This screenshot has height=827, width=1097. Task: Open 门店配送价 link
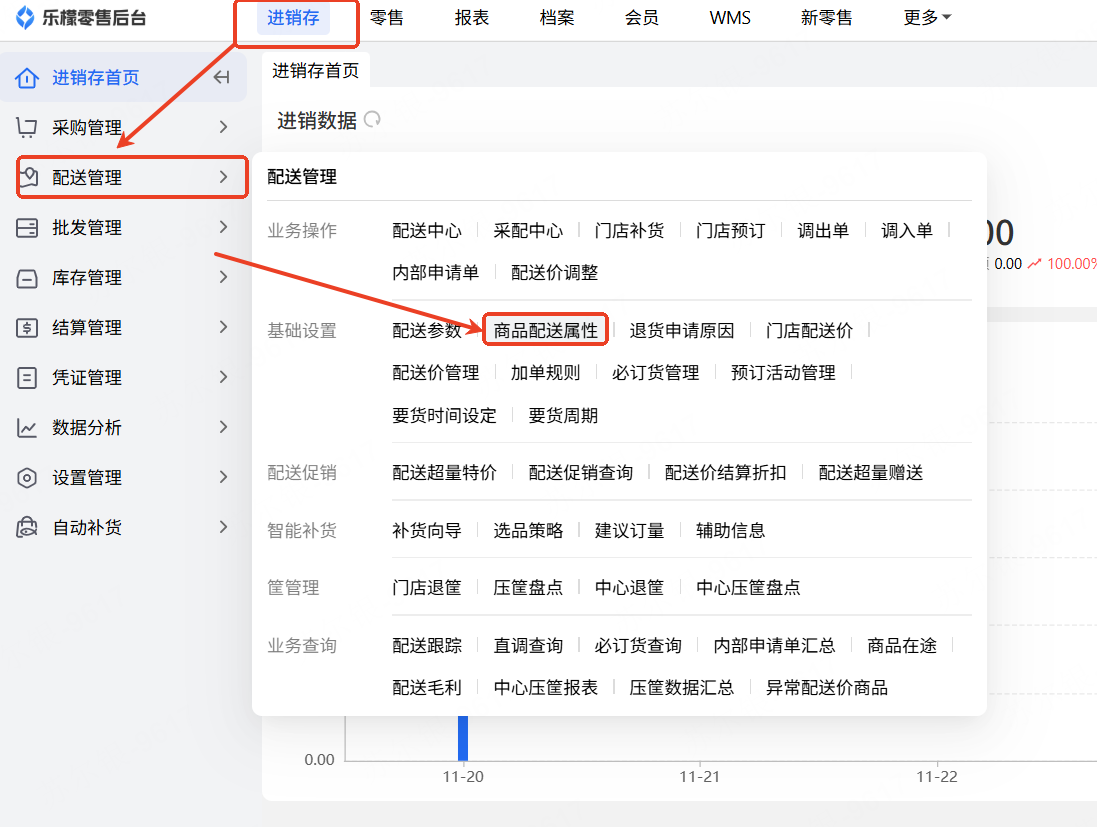point(809,330)
